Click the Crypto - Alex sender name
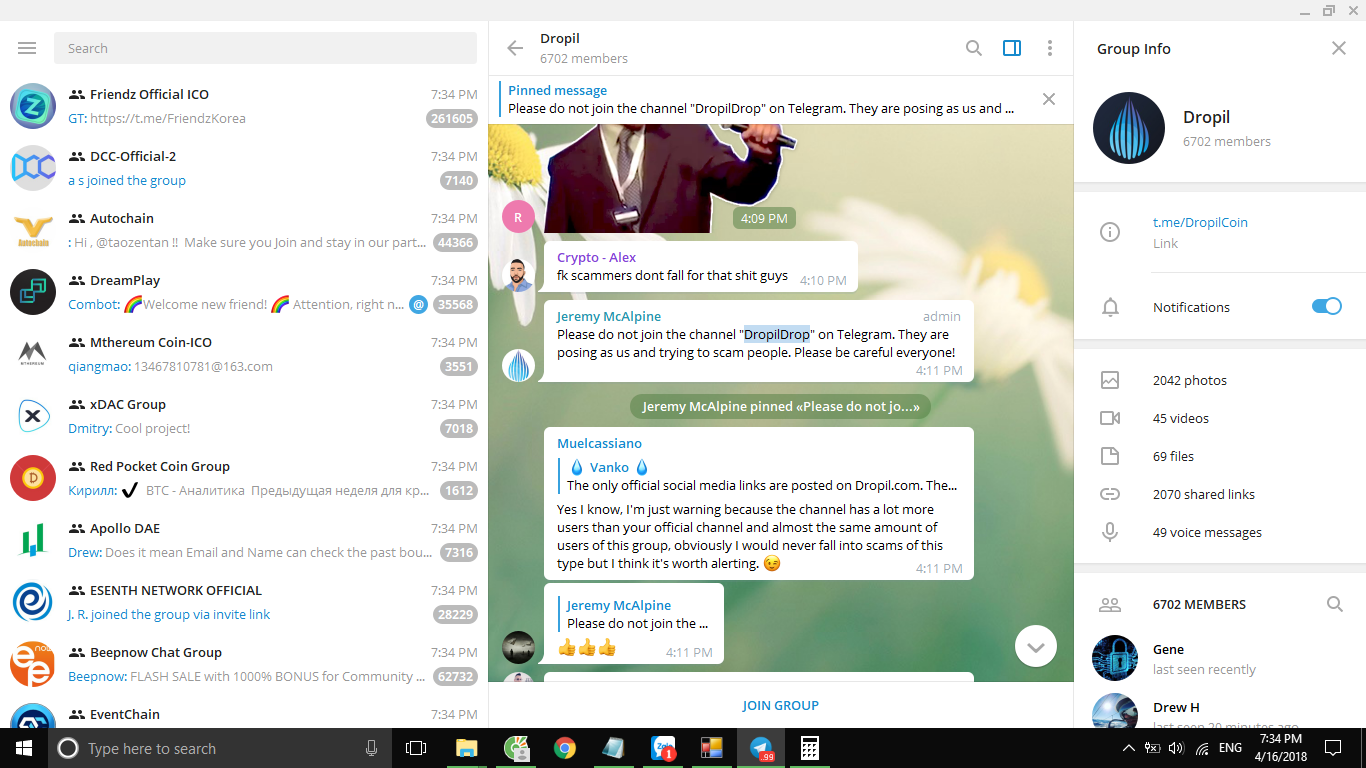Screen dimensions: 1366x768 (596, 257)
